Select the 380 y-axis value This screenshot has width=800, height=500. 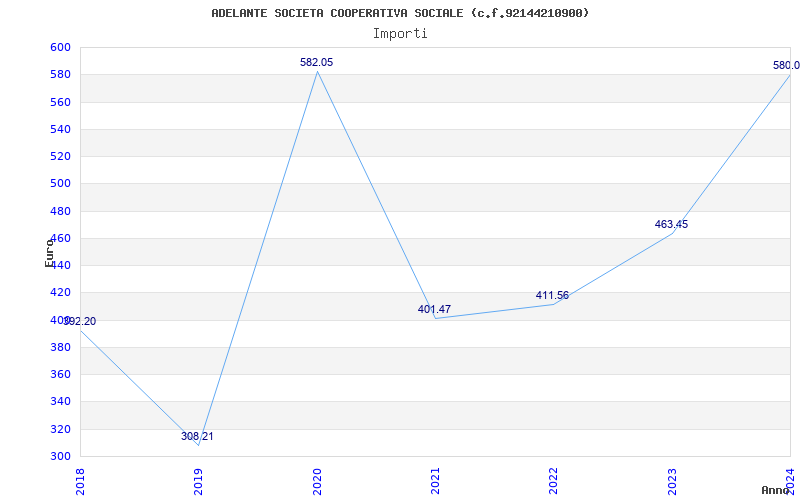point(60,347)
